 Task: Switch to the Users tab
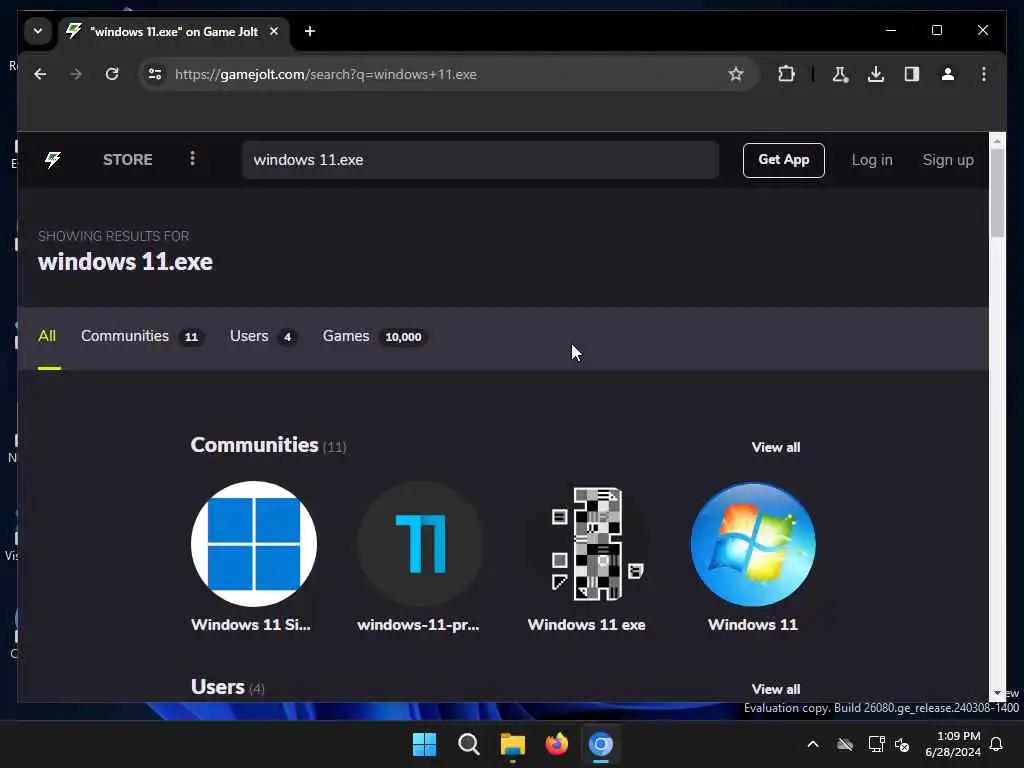[x=263, y=336]
